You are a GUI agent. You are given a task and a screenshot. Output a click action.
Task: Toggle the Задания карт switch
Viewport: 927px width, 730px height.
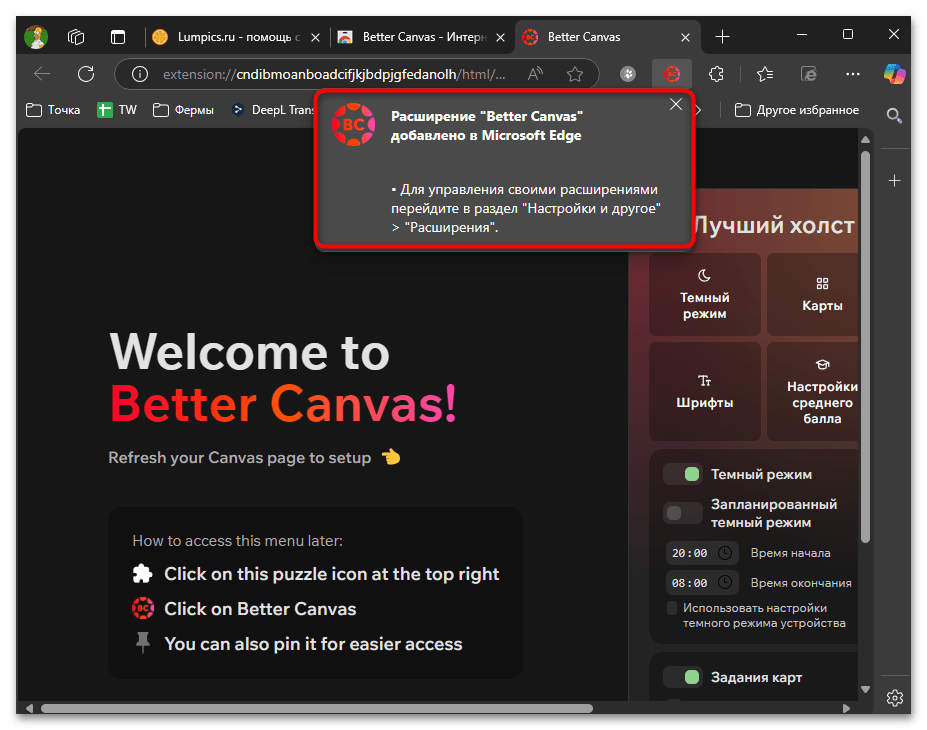tap(683, 677)
